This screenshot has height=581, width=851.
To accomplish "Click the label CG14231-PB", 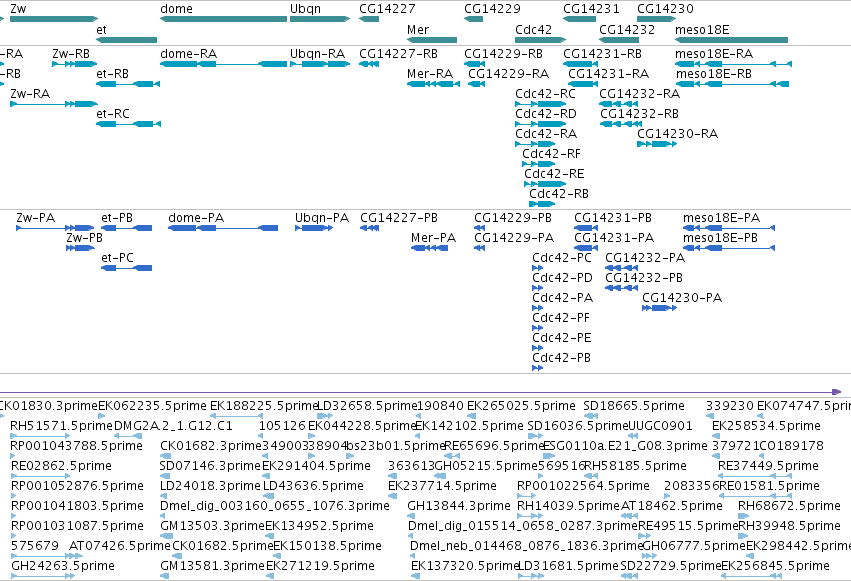I will 613,218.
